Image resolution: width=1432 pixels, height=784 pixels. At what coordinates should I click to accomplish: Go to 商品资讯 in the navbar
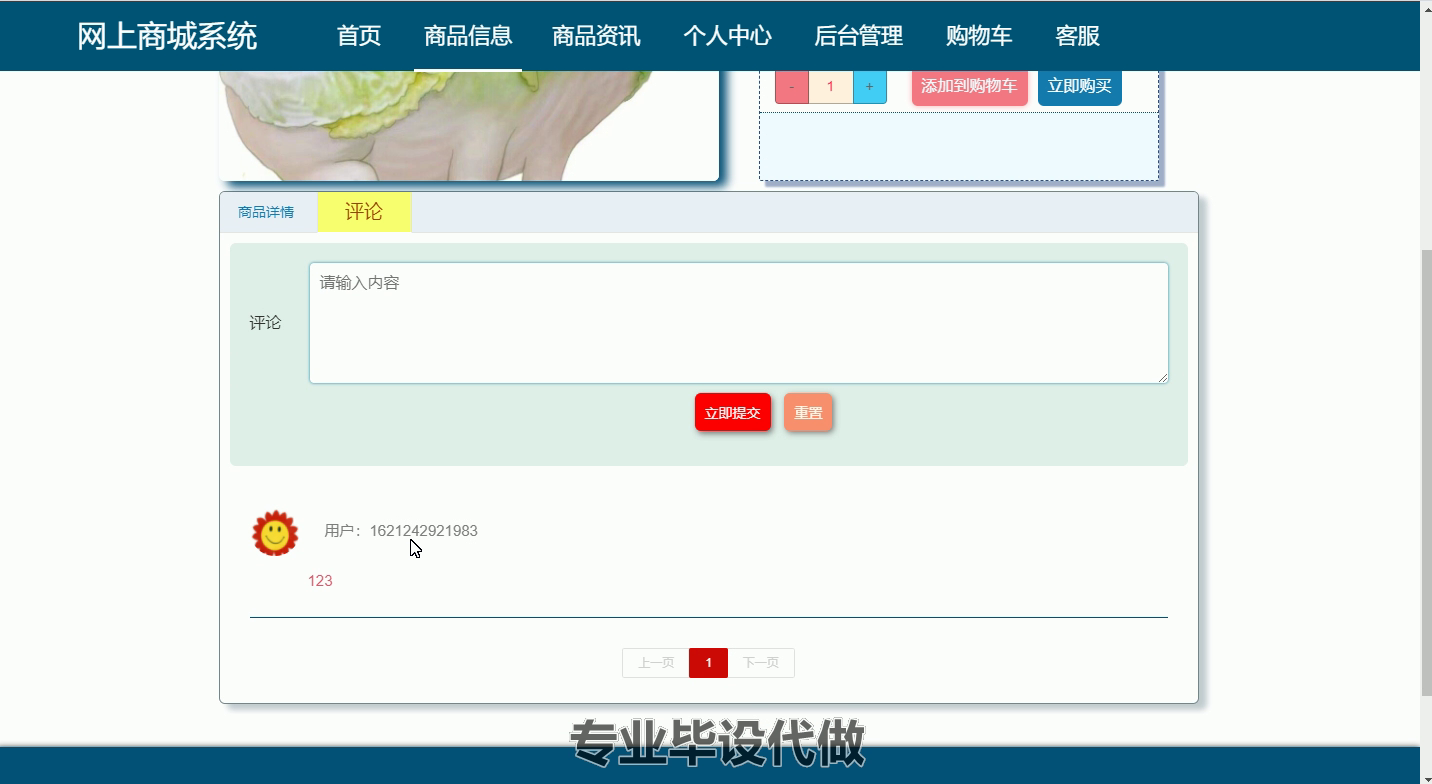pyautogui.click(x=596, y=36)
